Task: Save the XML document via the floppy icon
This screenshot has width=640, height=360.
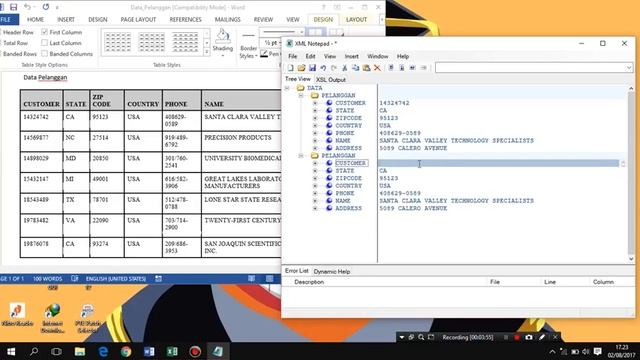Action: [312, 68]
